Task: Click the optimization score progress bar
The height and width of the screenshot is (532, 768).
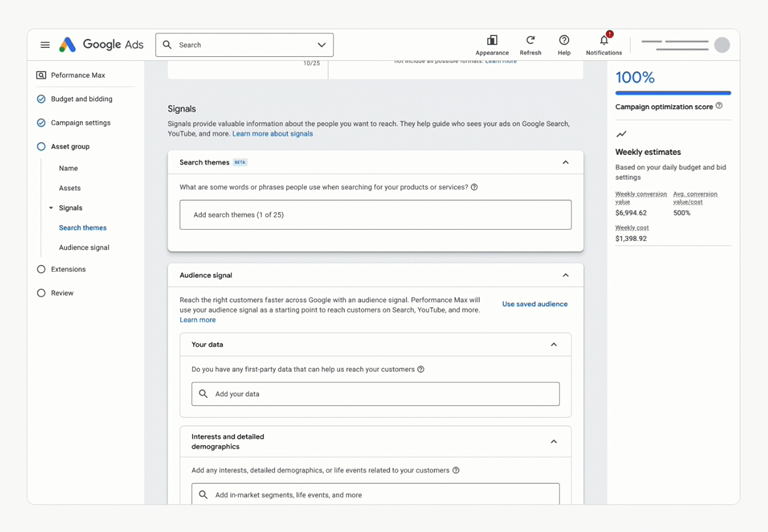Action: coord(672,93)
